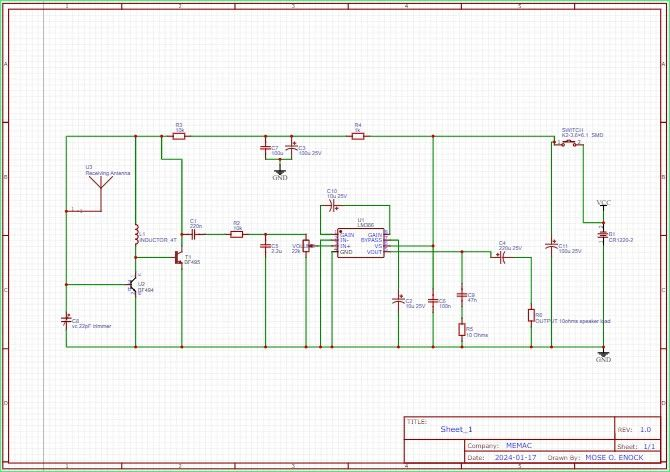Image resolution: width=670 pixels, height=472 pixels.
Task: Click the 'BF495' transistor value text
Action: (192, 262)
